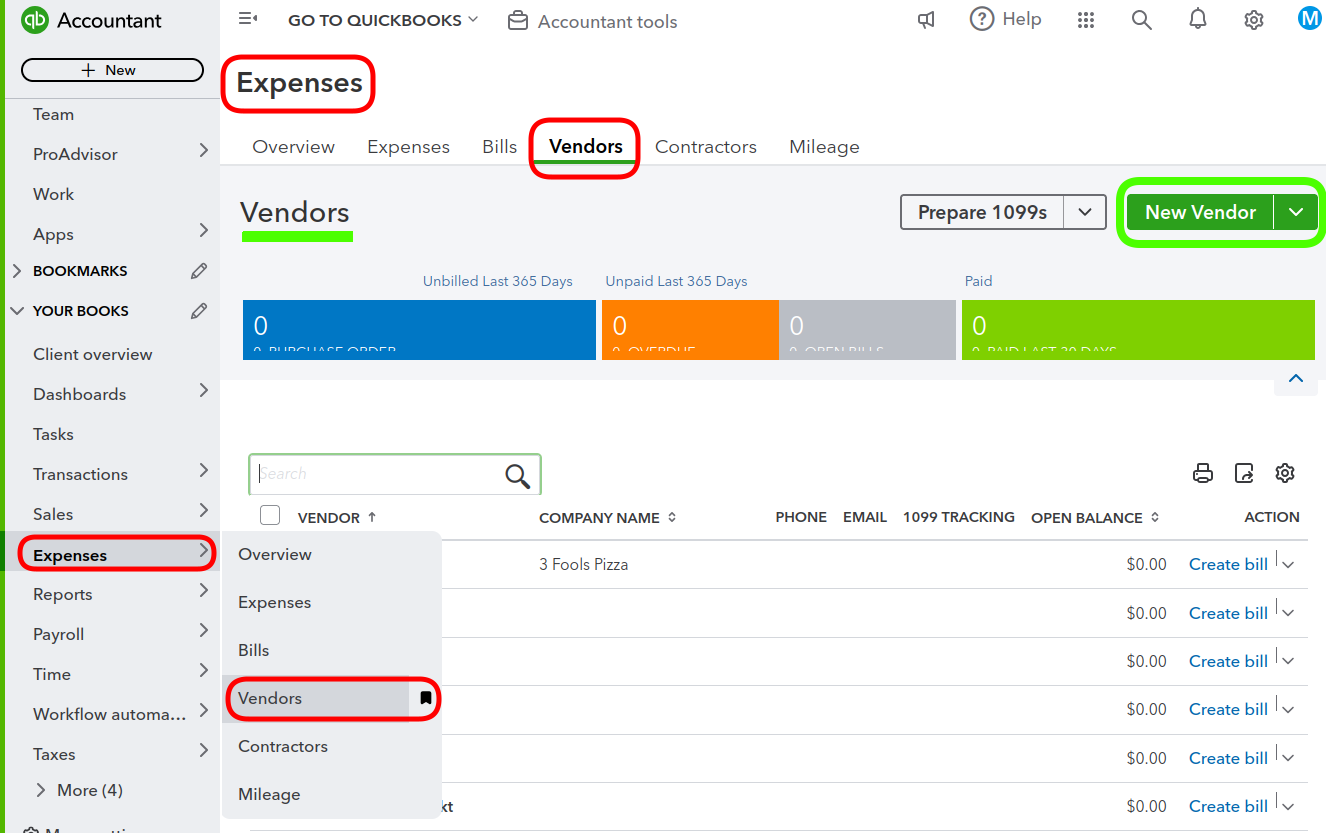Viewport: 1326px width, 833px height.
Task: Open New Vendor dropdown arrow
Action: tap(1296, 212)
